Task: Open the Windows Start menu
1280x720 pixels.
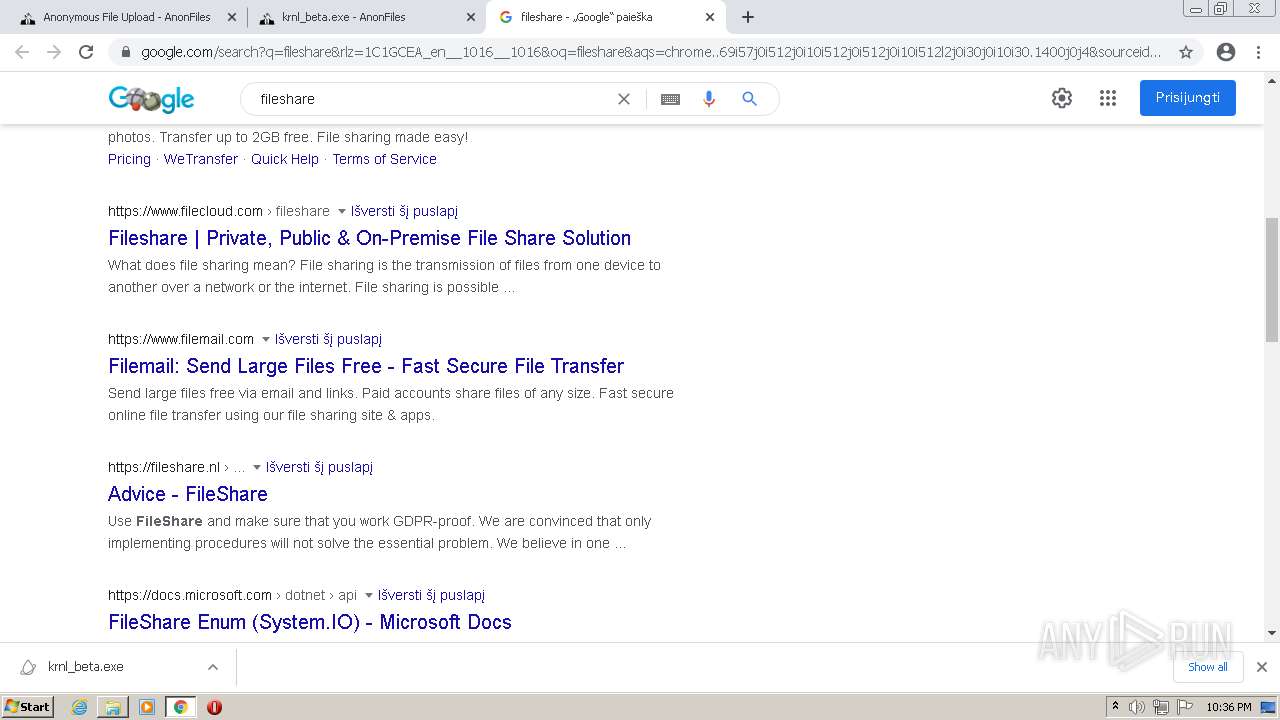Action: tap(28, 707)
